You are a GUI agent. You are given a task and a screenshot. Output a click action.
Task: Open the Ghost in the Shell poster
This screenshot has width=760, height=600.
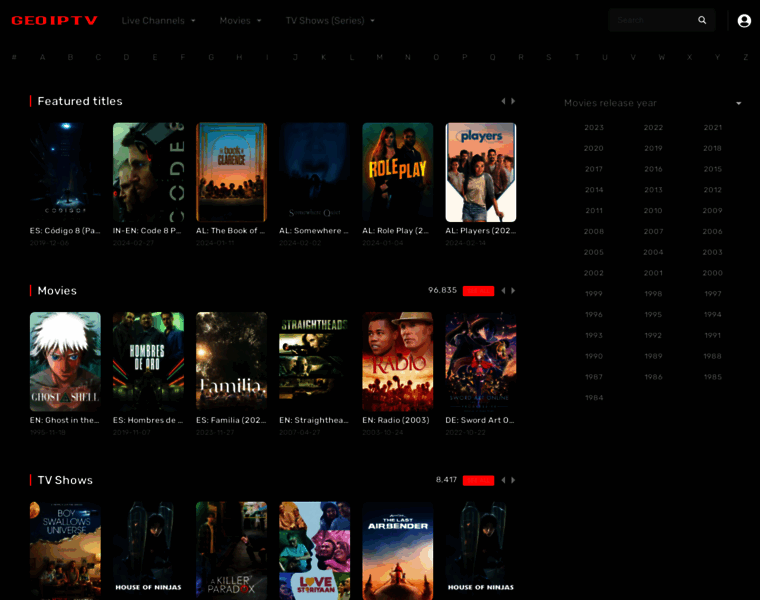pos(65,362)
